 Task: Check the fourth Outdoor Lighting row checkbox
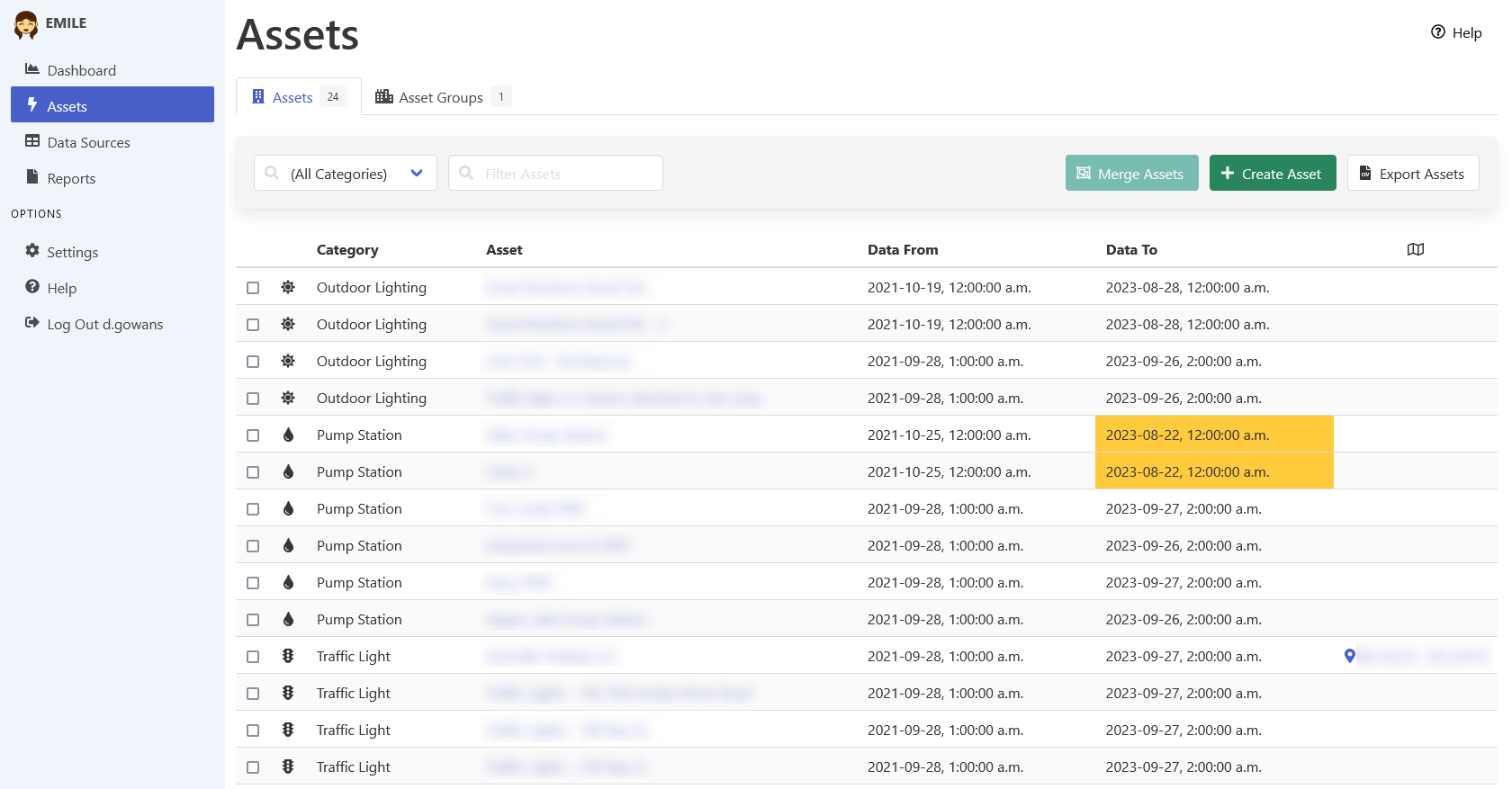(x=253, y=399)
